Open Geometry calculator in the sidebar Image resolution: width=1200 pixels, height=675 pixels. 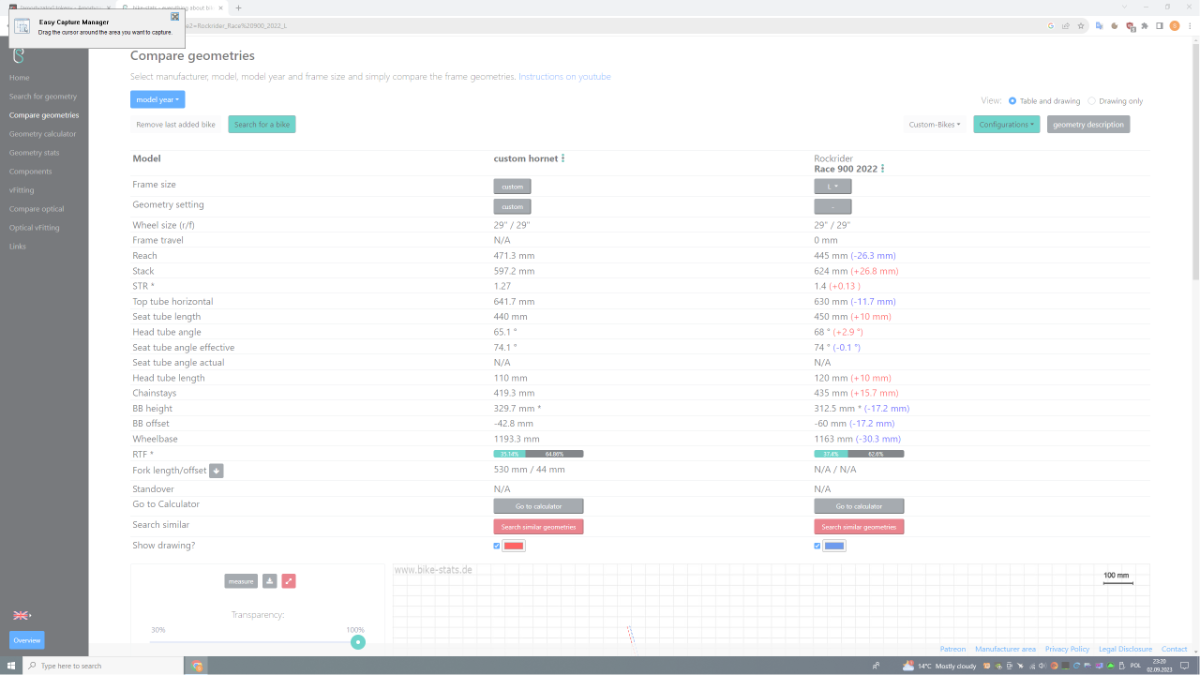point(42,134)
